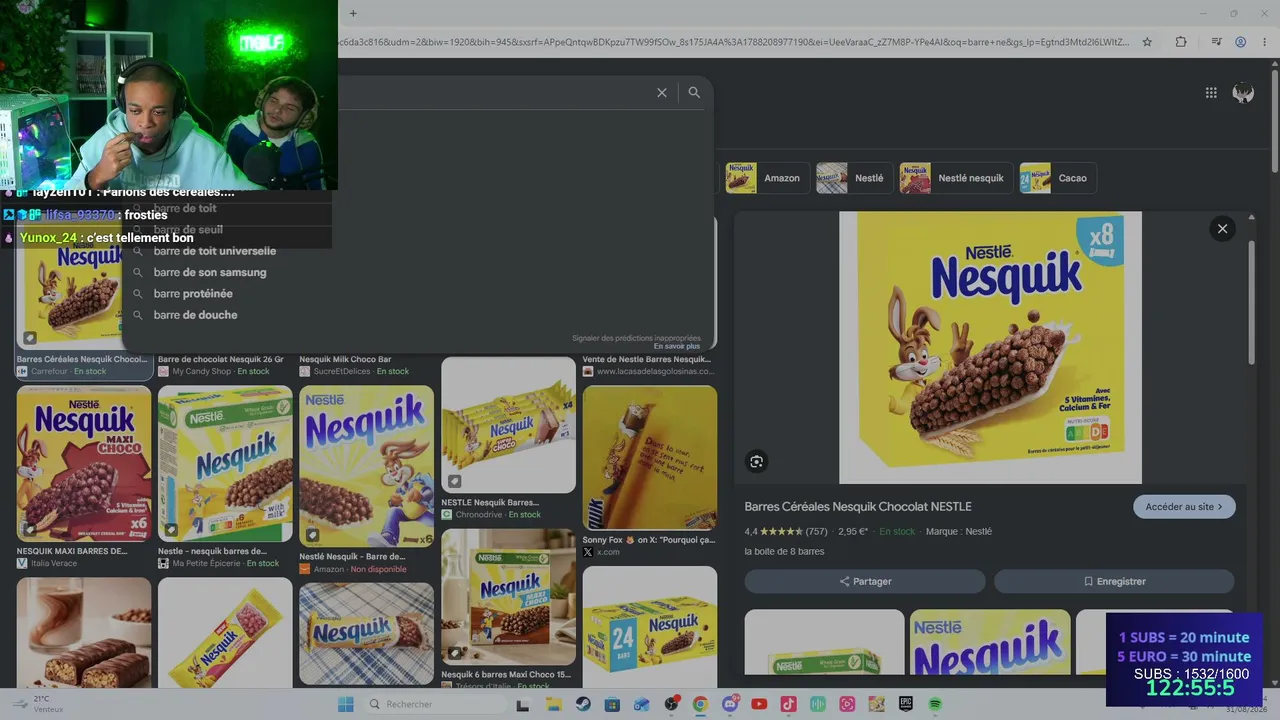Open the Sonny Fox on X image
1280x720 pixels.
650,458
